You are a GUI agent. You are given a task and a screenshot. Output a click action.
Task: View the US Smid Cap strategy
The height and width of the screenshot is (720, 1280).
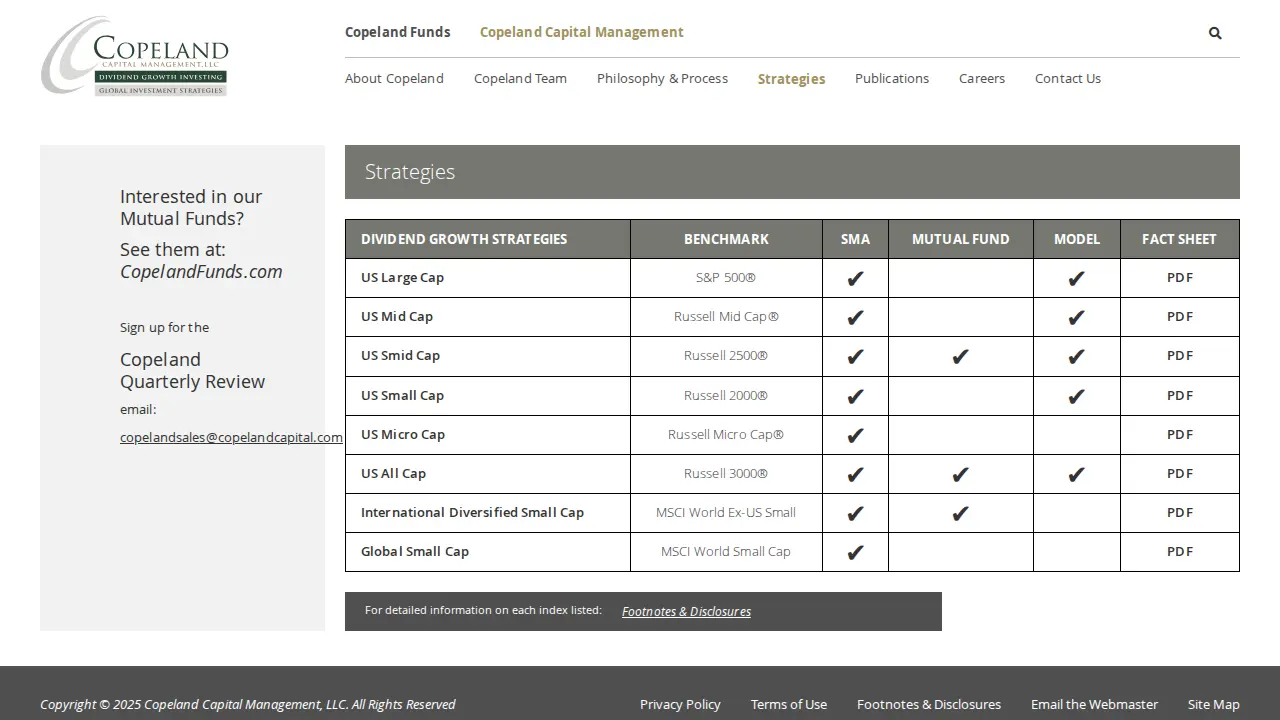pos(400,355)
